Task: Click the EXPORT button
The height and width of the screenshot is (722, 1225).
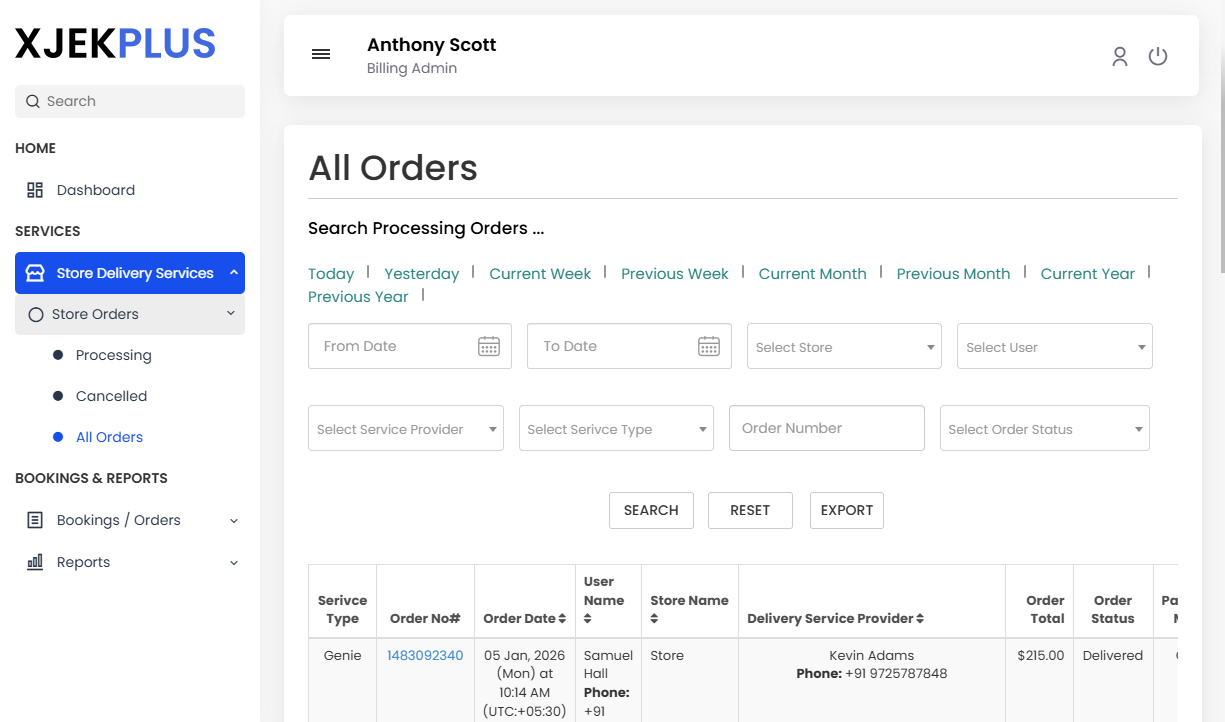Action: click(x=846, y=510)
